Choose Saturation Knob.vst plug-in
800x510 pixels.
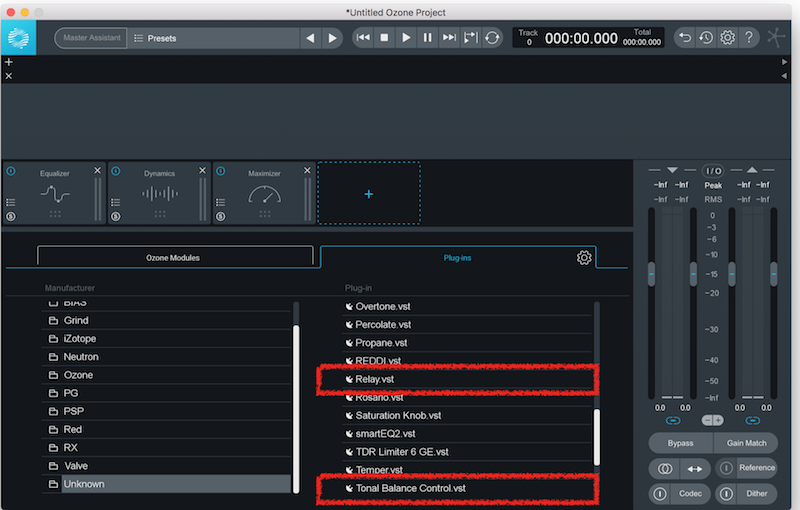tap(467, 416)
